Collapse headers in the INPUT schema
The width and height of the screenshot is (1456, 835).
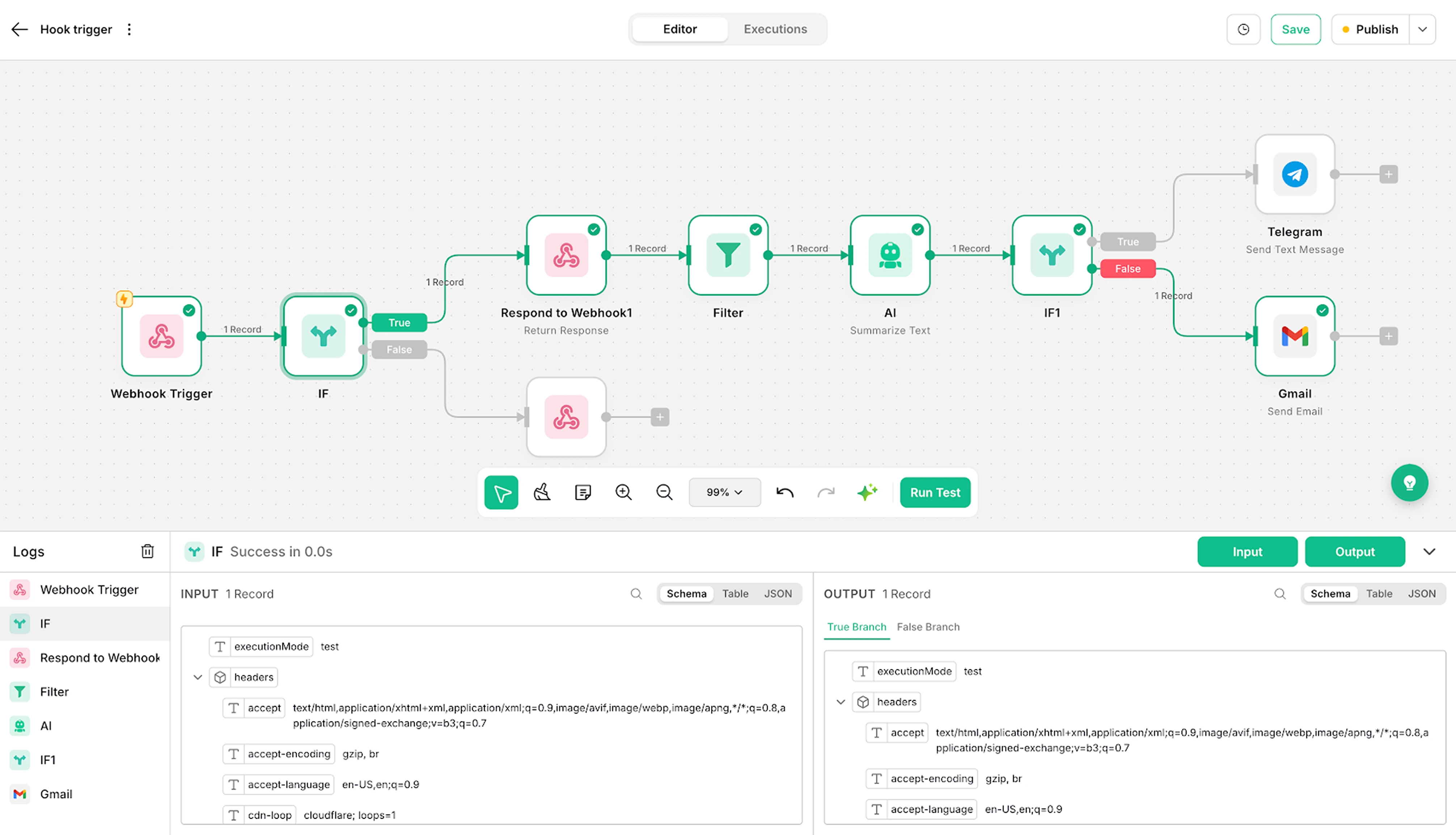click(198, 677)
